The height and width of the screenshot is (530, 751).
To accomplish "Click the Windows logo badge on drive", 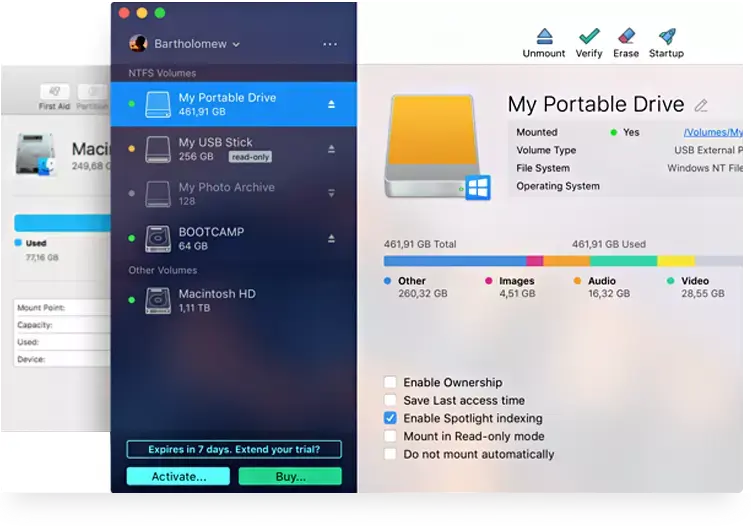I will click(x=478, y=187).
